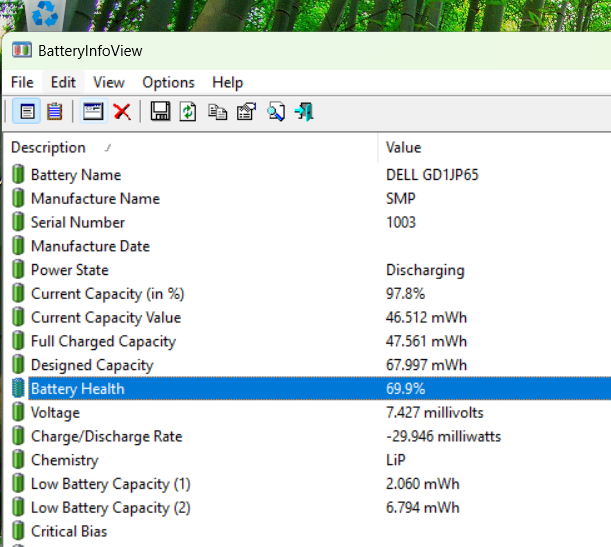611x547 pixels.
Task: Open Properties toolbar icon
Action: pyautogui.click(x=247, y=112)
